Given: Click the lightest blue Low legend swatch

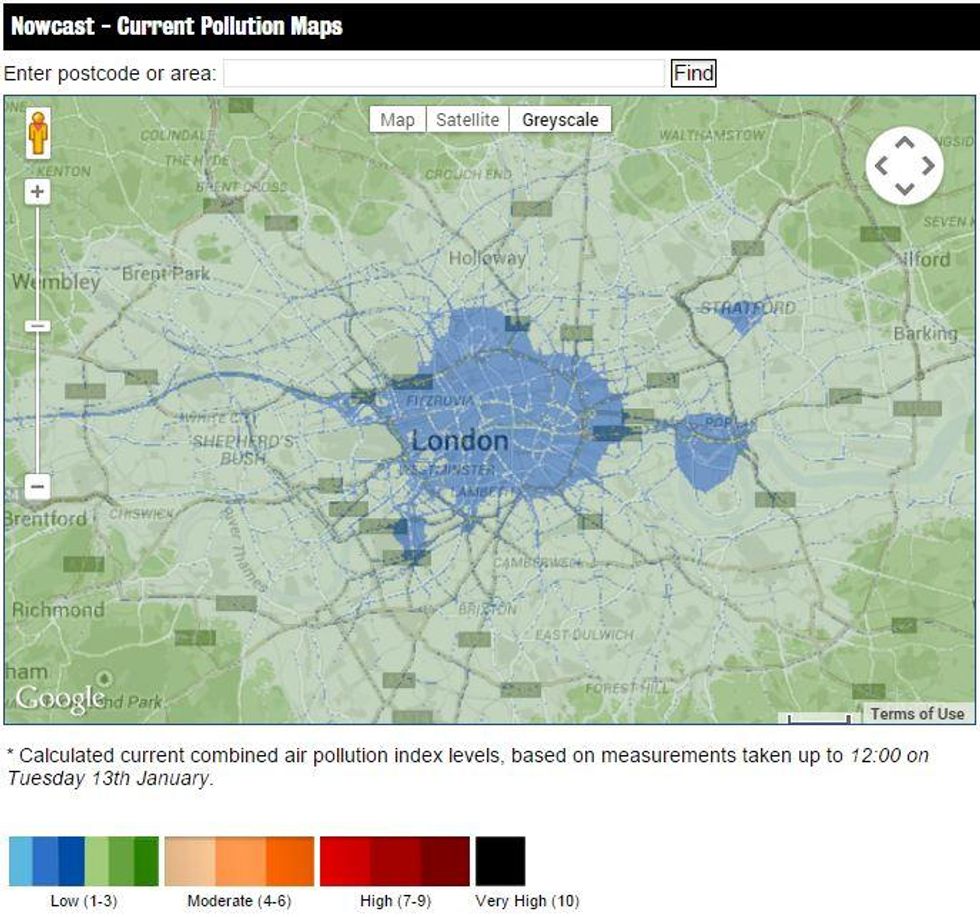Looking at the screenshot, I should 20,861.
